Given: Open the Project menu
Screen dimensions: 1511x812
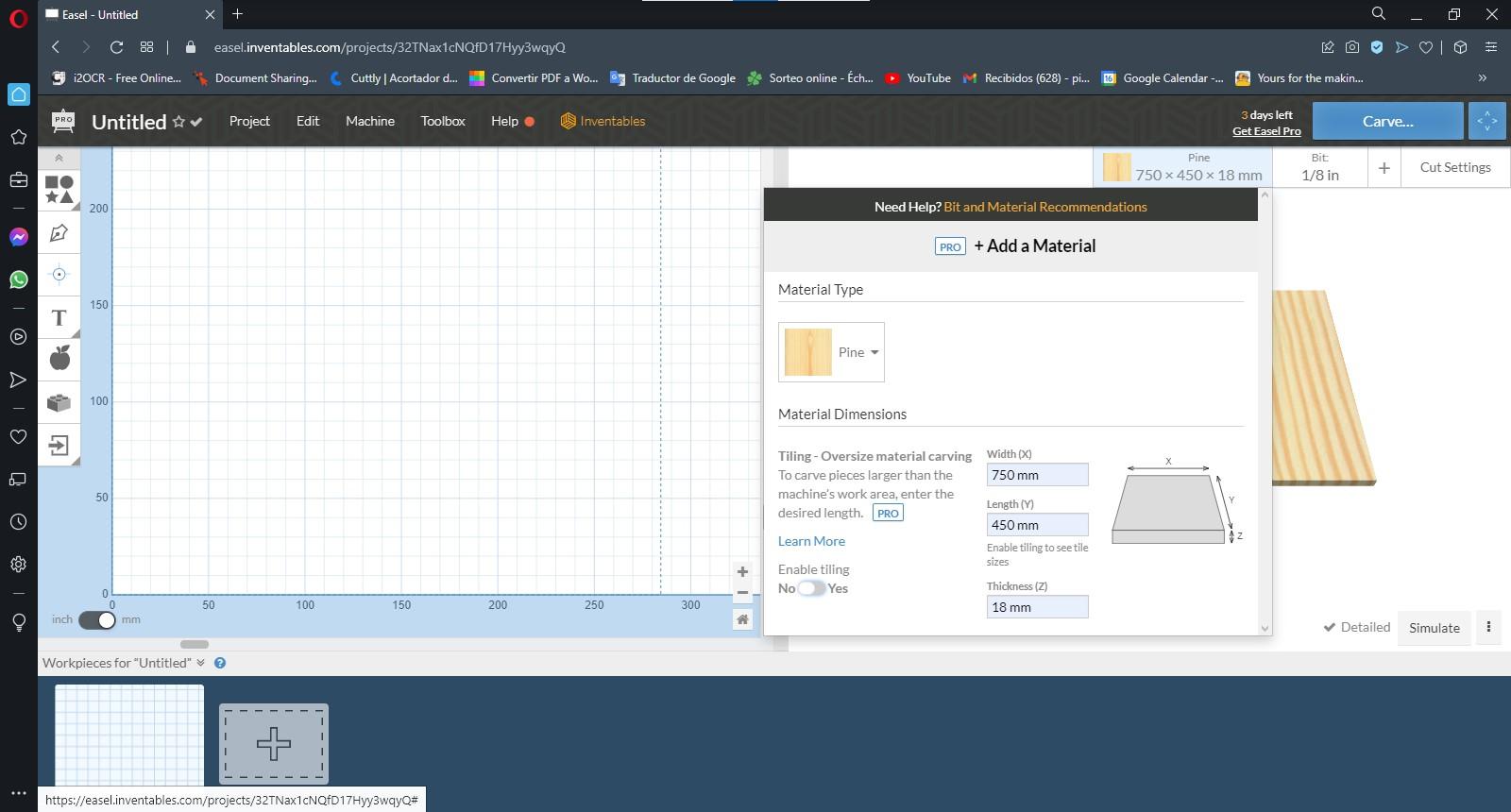Looking at the screenshot, I should click(x=249, y=121).
